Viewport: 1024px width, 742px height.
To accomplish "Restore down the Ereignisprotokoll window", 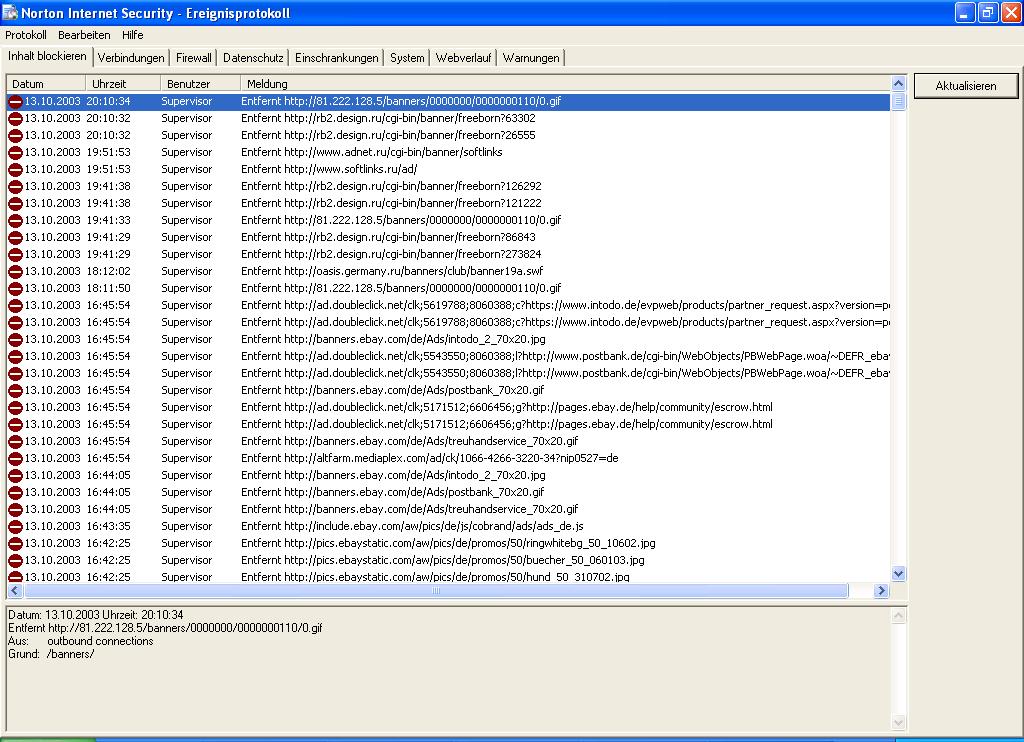I will (987, 12).
